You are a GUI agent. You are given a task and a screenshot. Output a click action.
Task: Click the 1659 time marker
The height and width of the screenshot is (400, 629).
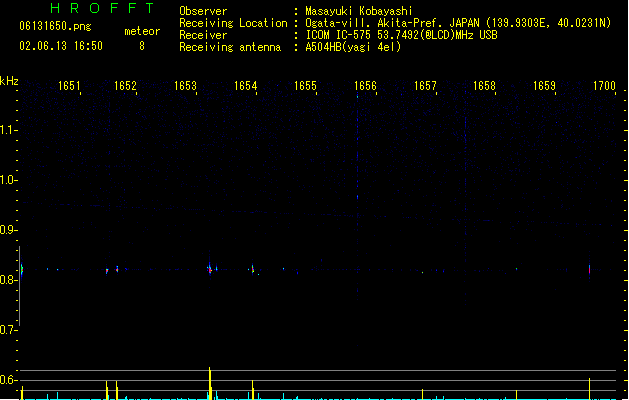point(544,86)
